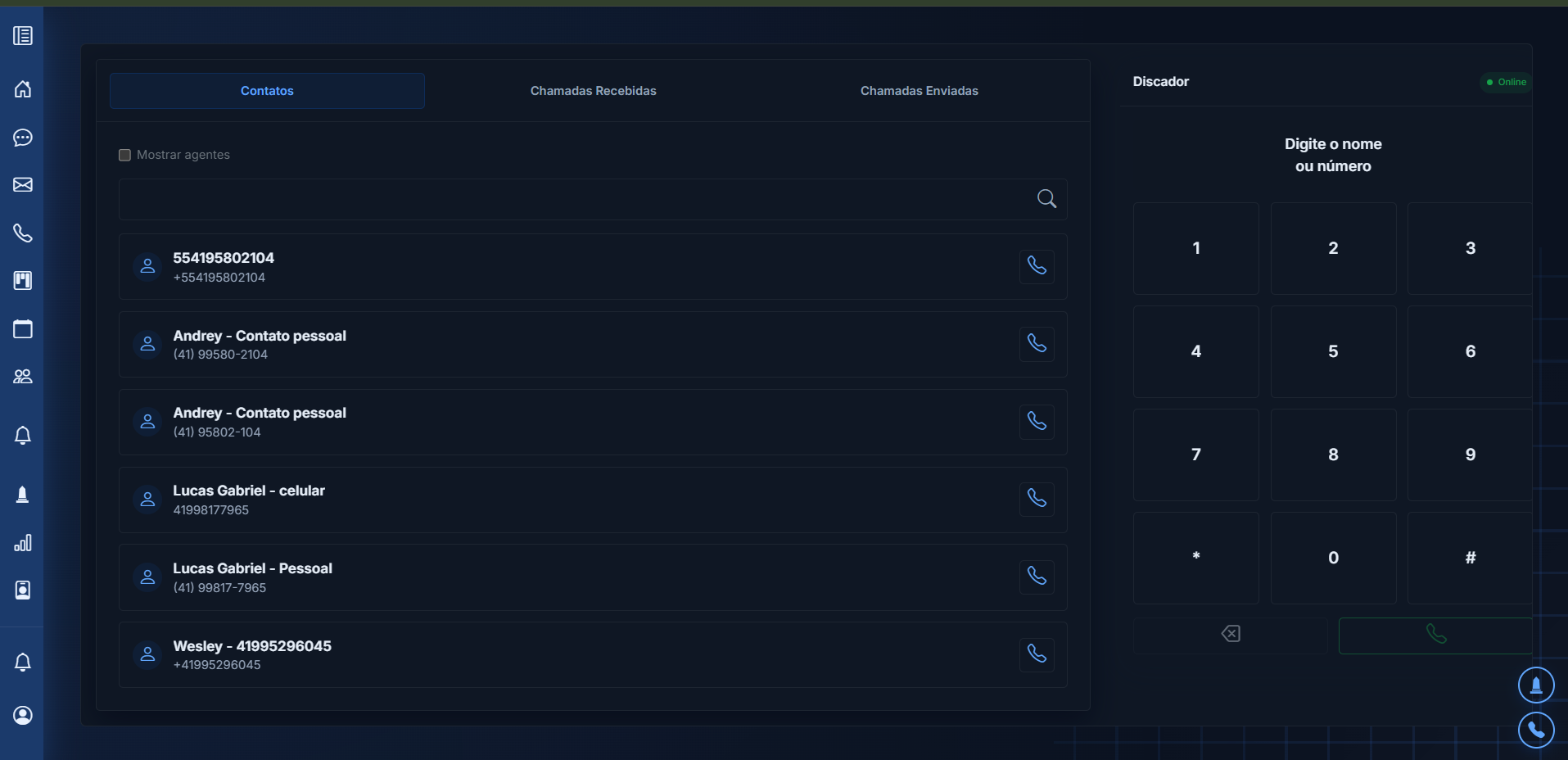Image resolution: width=1568 pixels, height=760 pixels.
Task: Open the user profile icon in sidebar
Action: 23,715
